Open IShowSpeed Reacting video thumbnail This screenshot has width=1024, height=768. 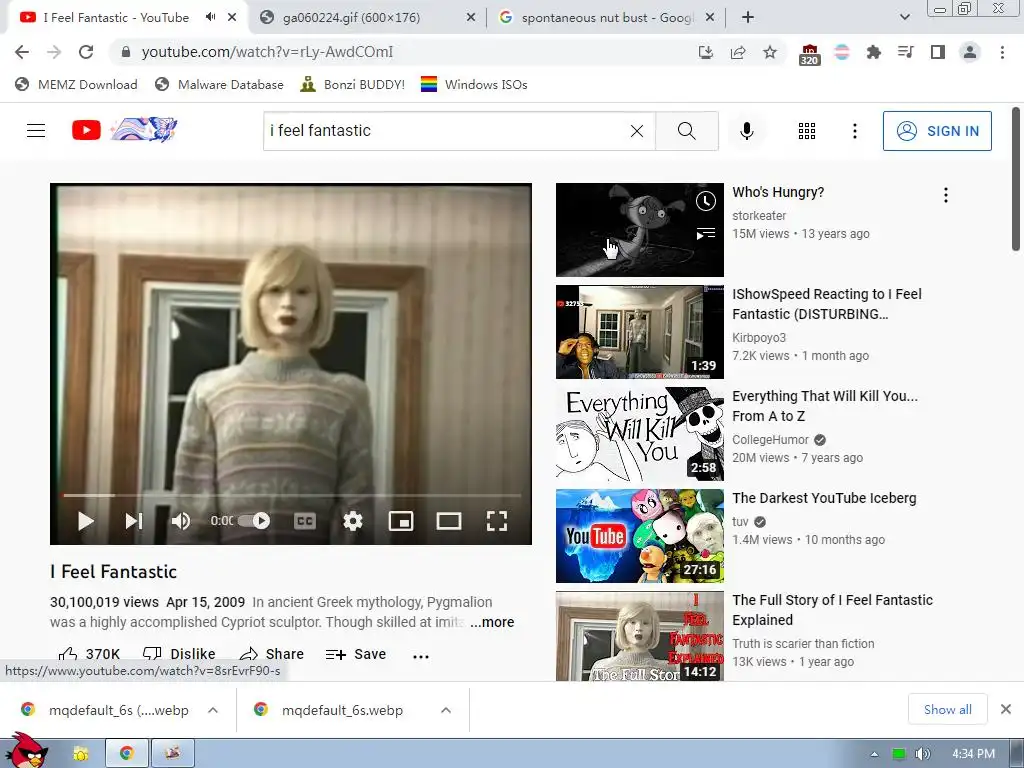[639, 332]
